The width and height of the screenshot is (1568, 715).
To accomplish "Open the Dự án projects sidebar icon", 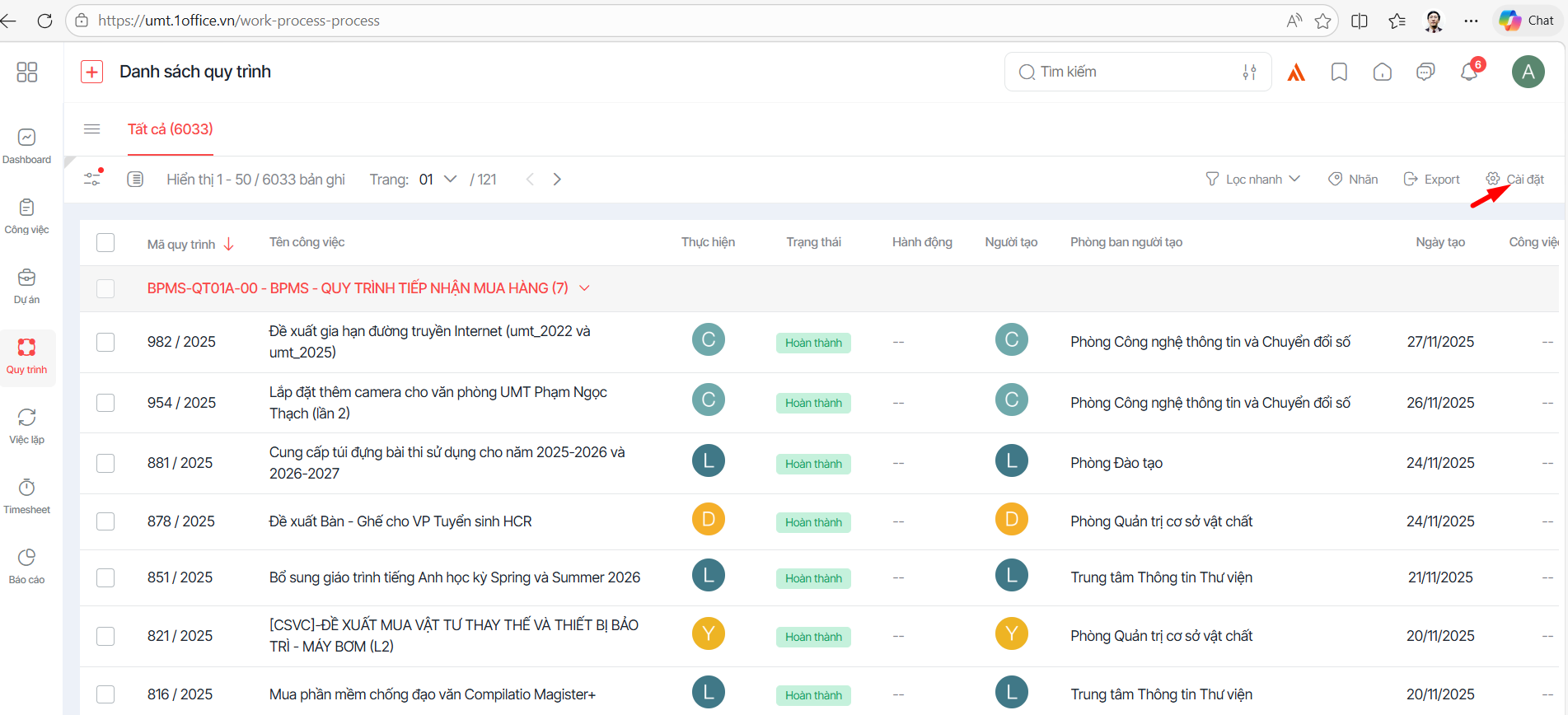I will coord(27,286).
